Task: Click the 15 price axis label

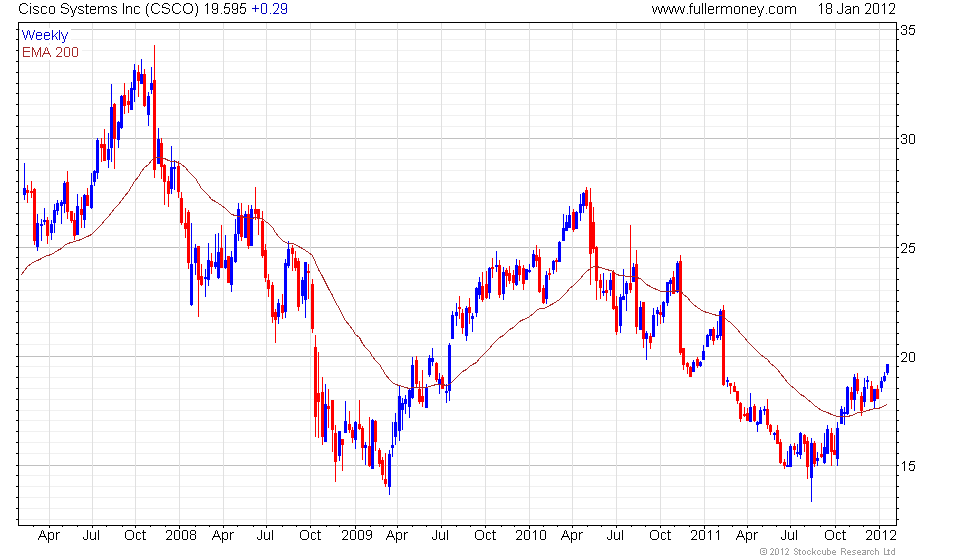Action: (x=908, y=466)
